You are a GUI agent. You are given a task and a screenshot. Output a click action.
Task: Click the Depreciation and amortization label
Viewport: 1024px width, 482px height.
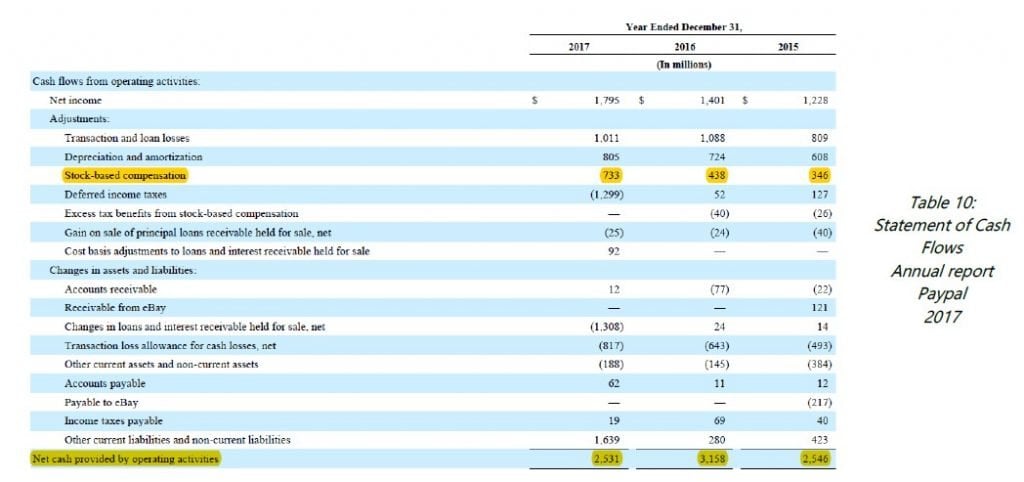pos(132,157)
